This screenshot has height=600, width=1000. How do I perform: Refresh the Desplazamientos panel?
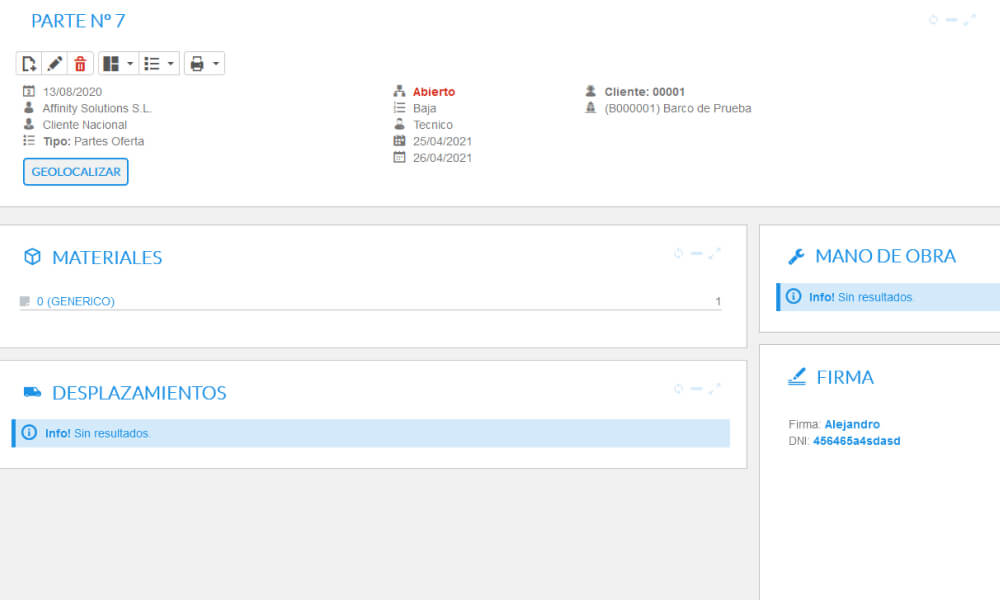point(679,388)
